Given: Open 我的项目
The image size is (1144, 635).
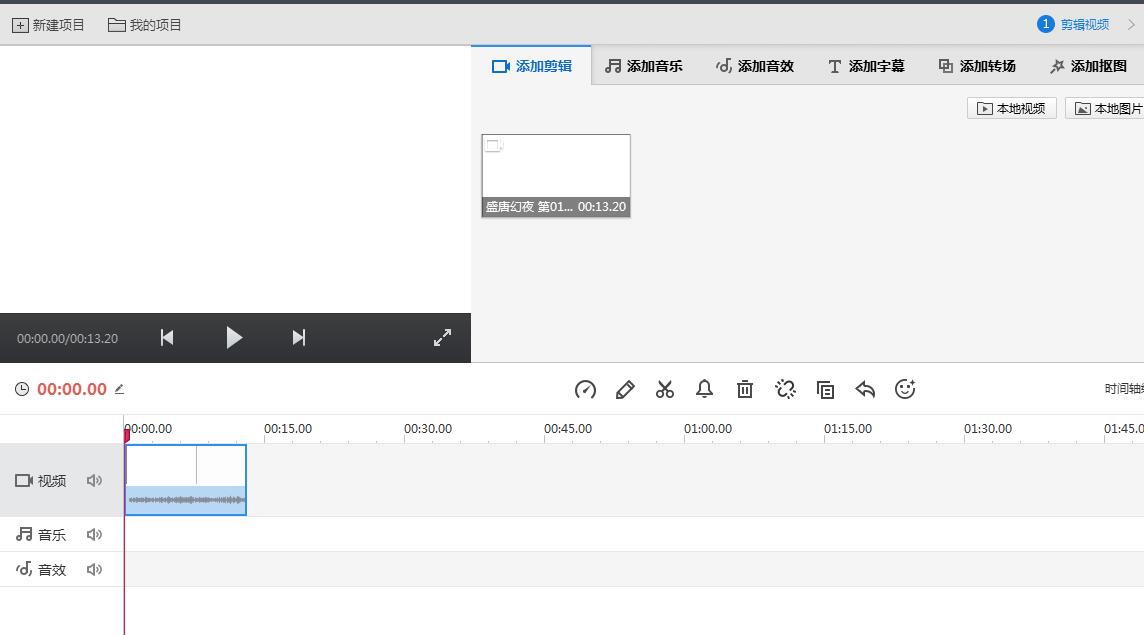Looking at the screenshot, I should (x=144, y=25).
